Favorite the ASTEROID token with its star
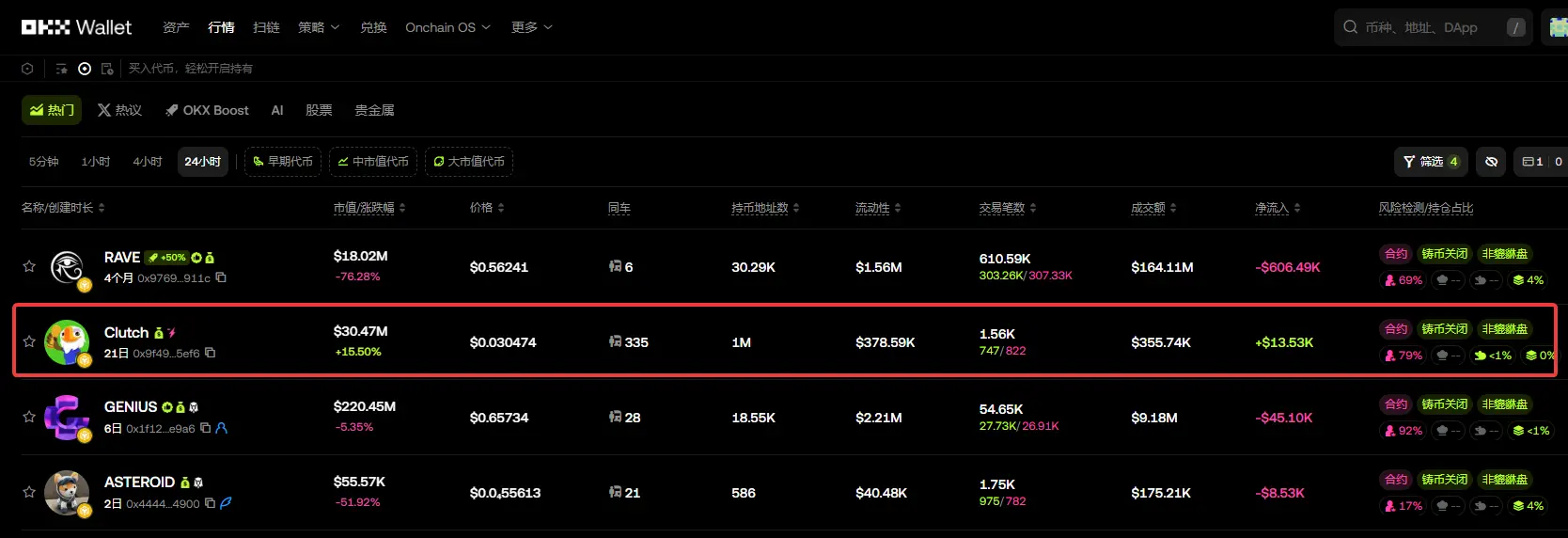Screen dimensions: 1568x538 (29, 492)
